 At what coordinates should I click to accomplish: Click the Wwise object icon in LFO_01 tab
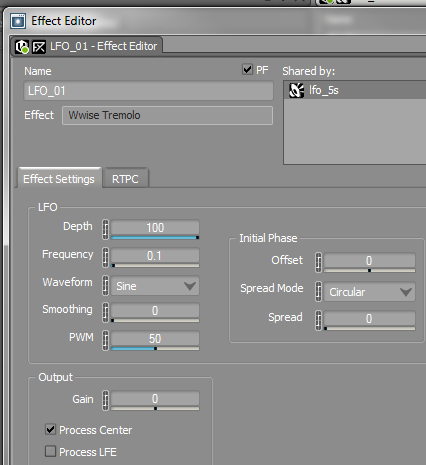pyautogui.click(x=22, y=47)
